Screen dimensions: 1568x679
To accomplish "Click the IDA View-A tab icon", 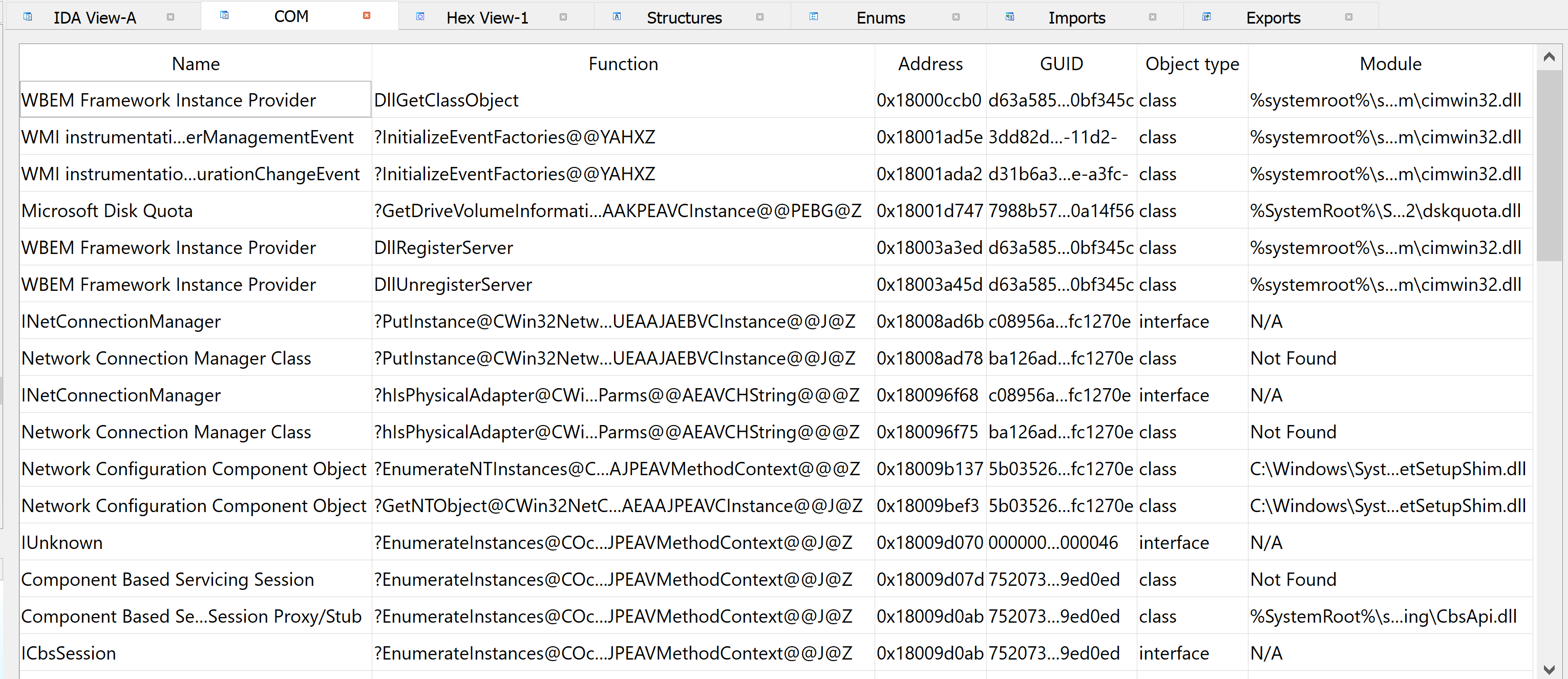I will (28, 17).
